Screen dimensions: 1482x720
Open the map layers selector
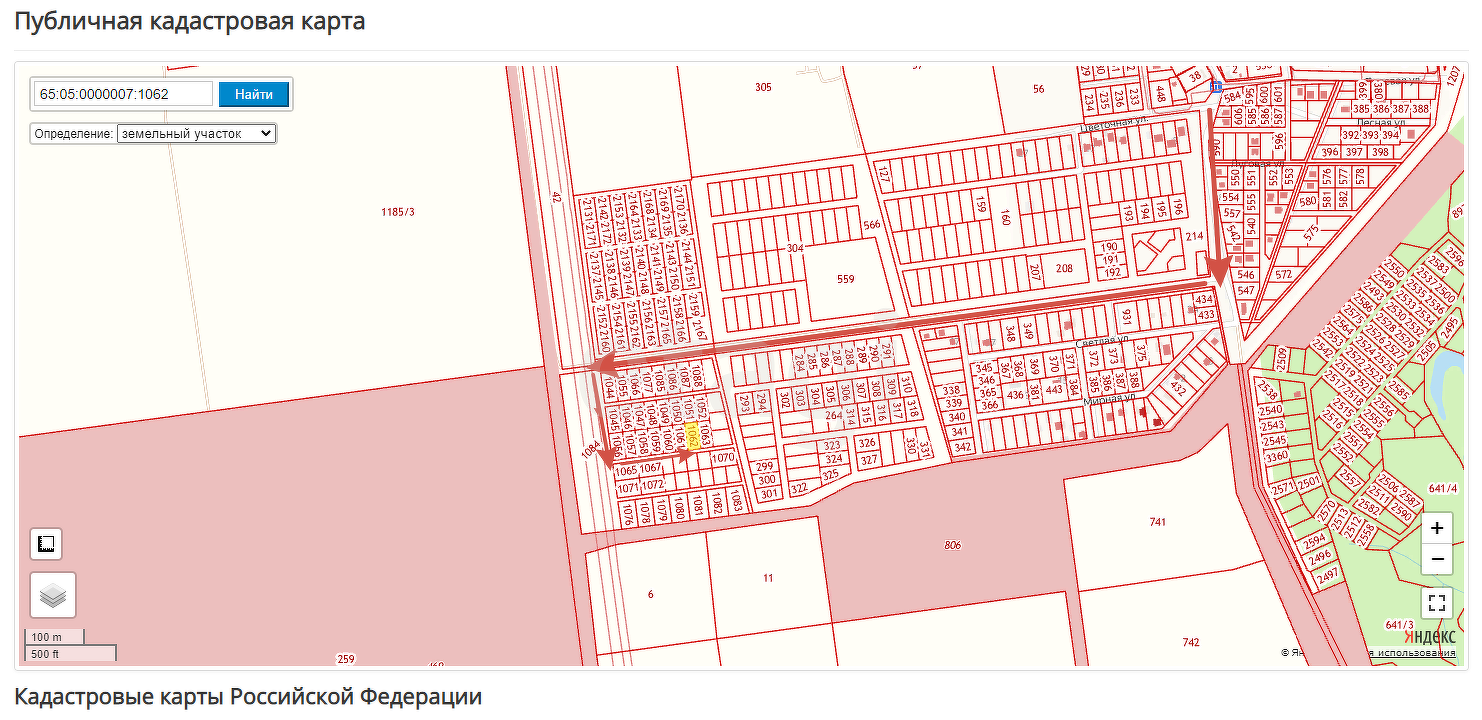pyautogui.click(x=53, y=596)
